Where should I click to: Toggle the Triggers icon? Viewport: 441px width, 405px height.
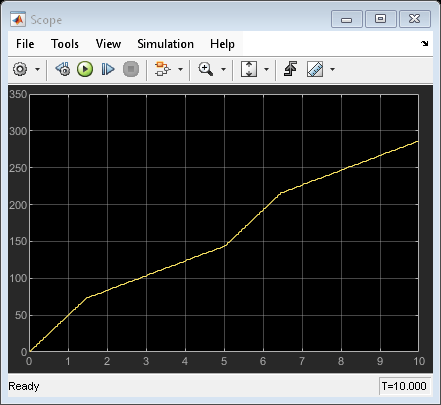(290, 69)
